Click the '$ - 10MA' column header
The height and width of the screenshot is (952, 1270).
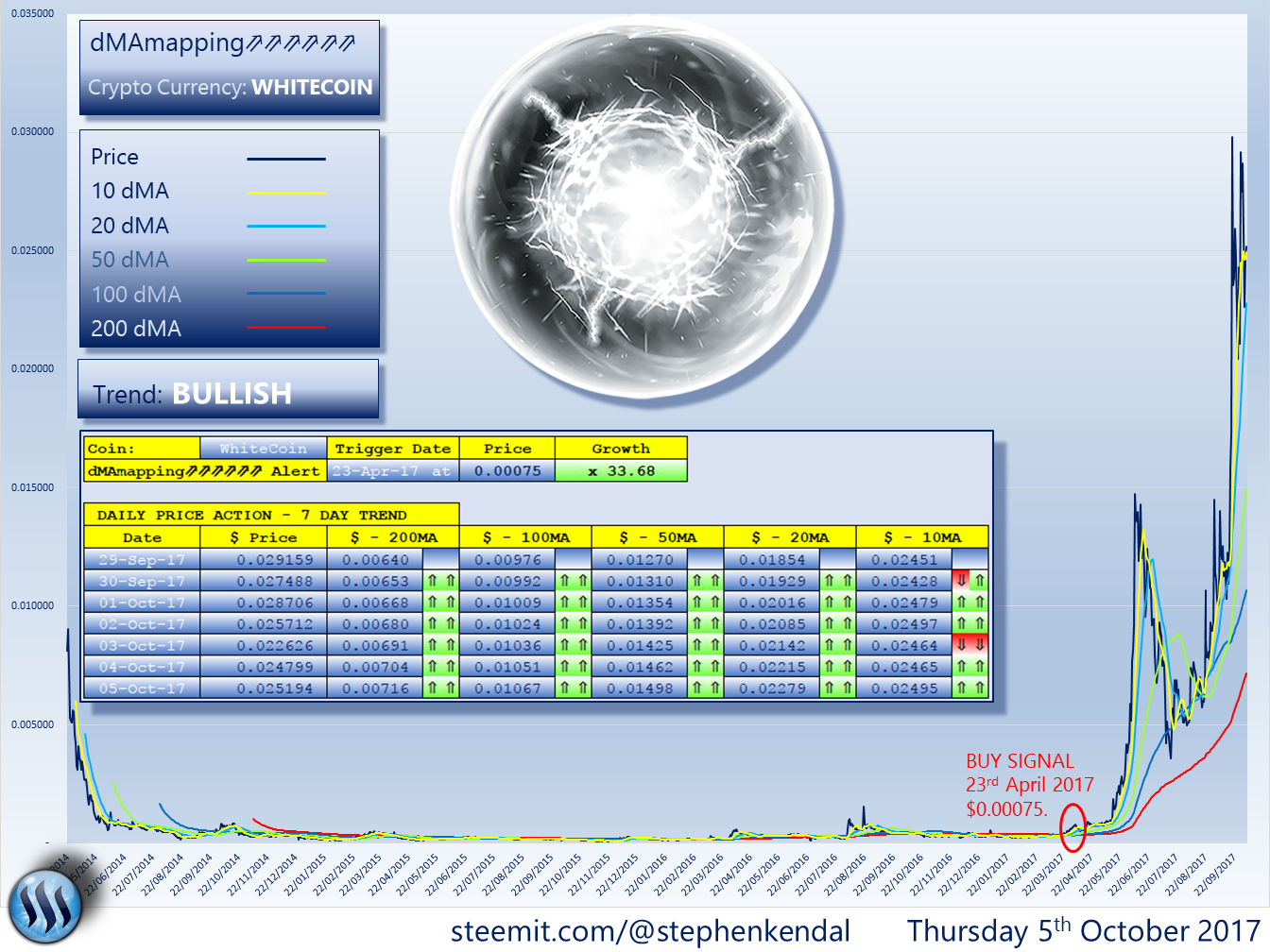(x=922, y=537)
